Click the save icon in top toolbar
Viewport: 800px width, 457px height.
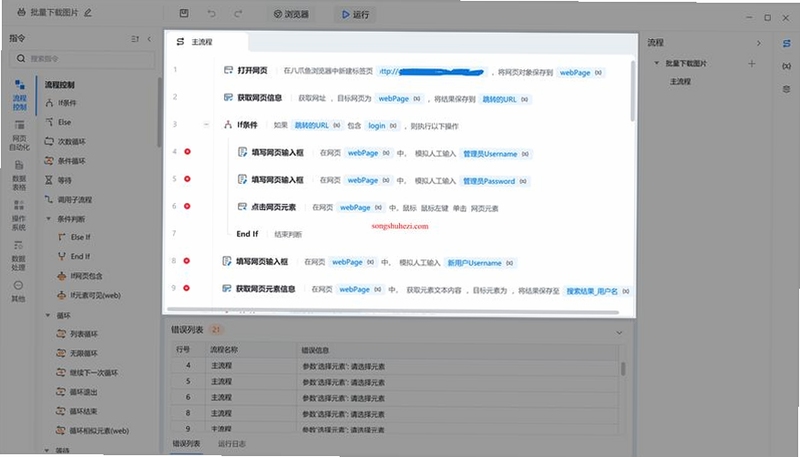pos(184,14)
